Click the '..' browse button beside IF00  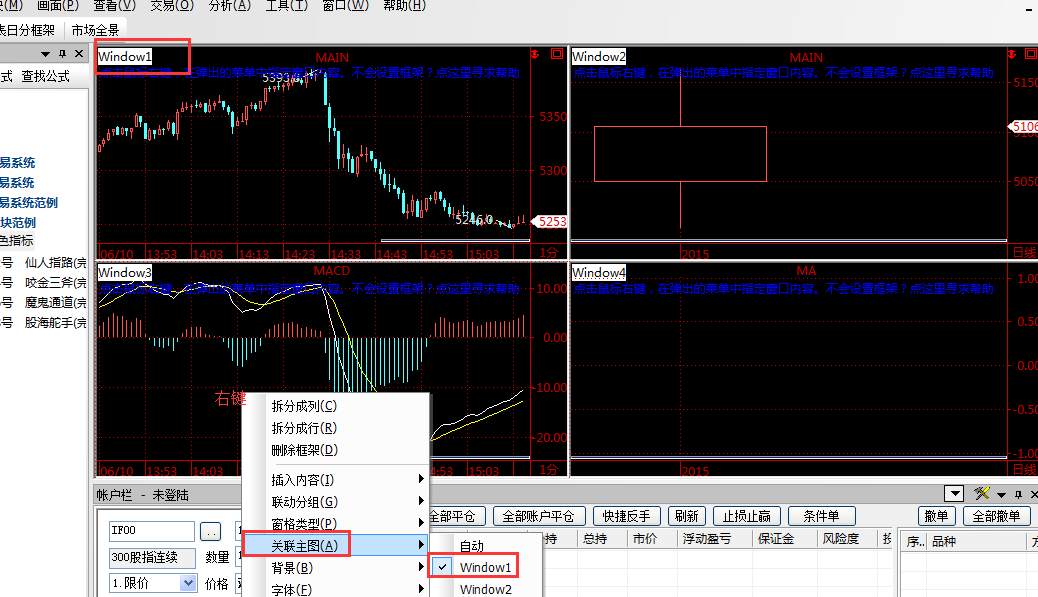[210, 532]
